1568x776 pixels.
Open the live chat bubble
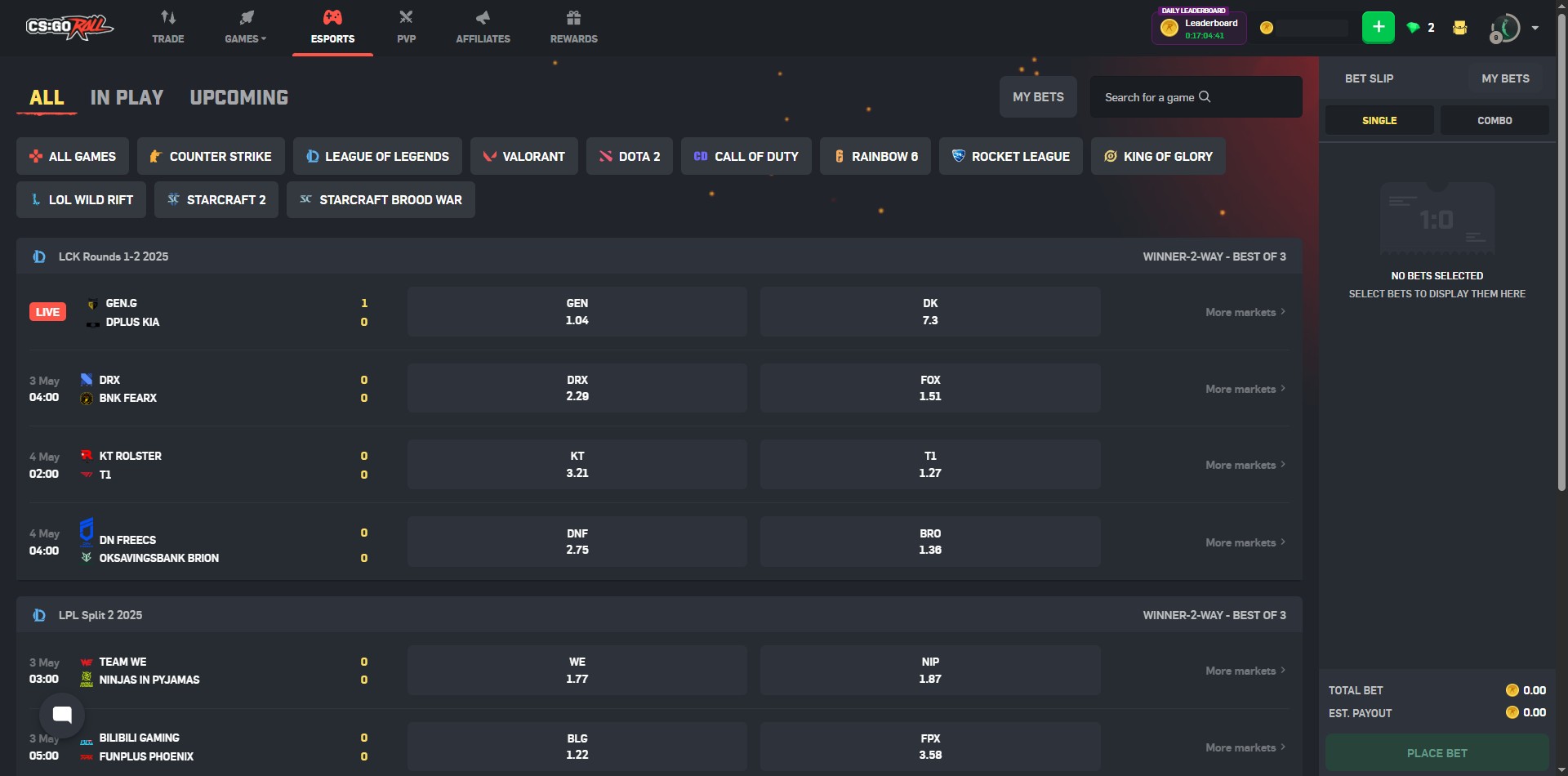[x=62, y=715]
